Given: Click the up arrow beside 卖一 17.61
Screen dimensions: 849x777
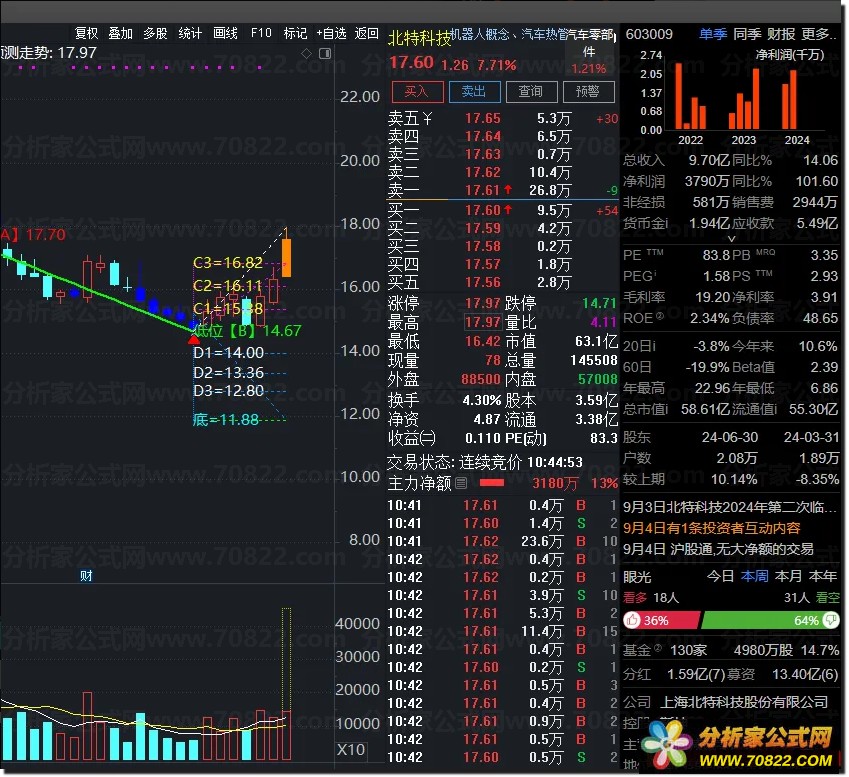Looking at the screenshot, I should (508, 190).
